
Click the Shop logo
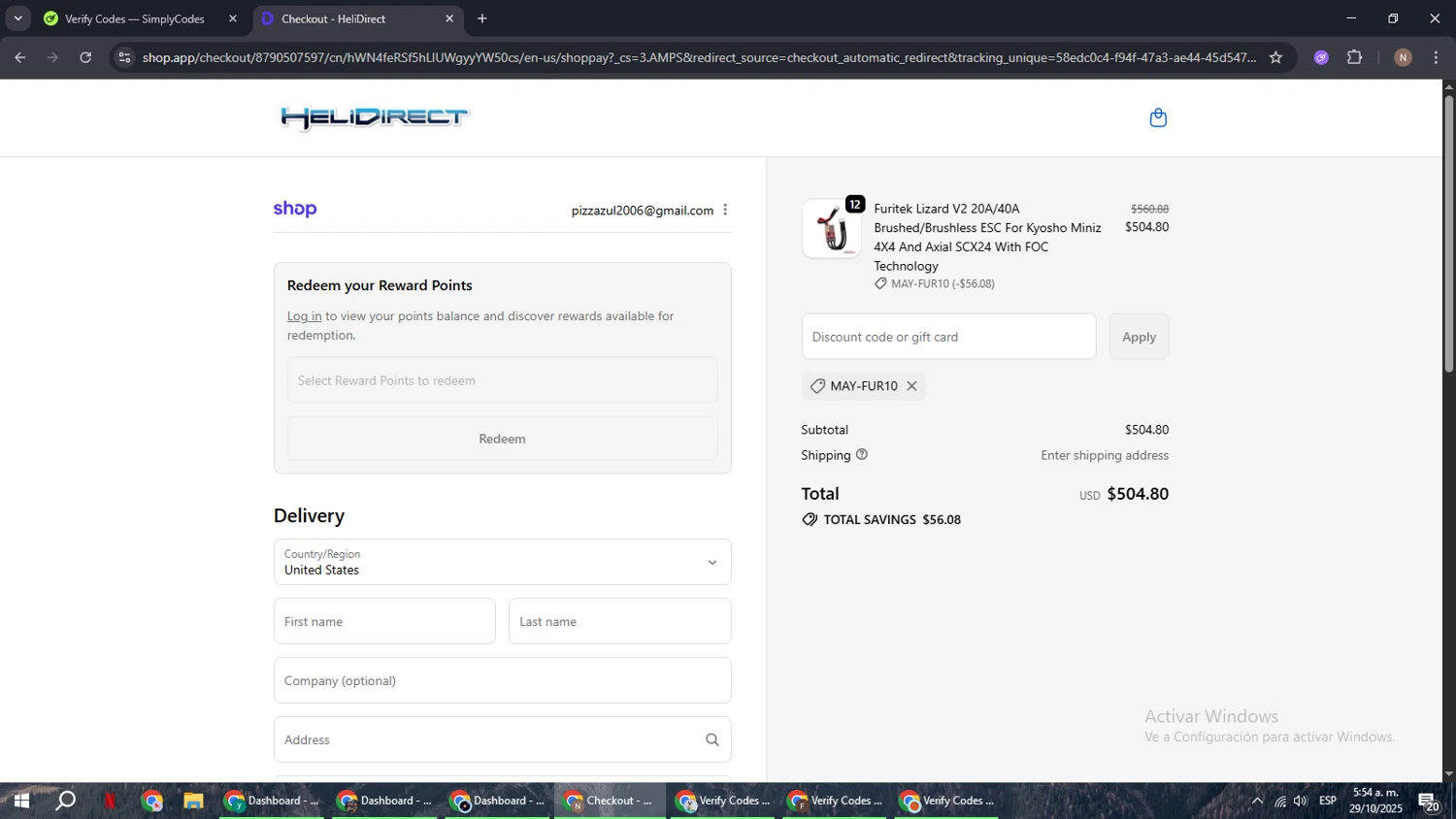click(295, 209)
